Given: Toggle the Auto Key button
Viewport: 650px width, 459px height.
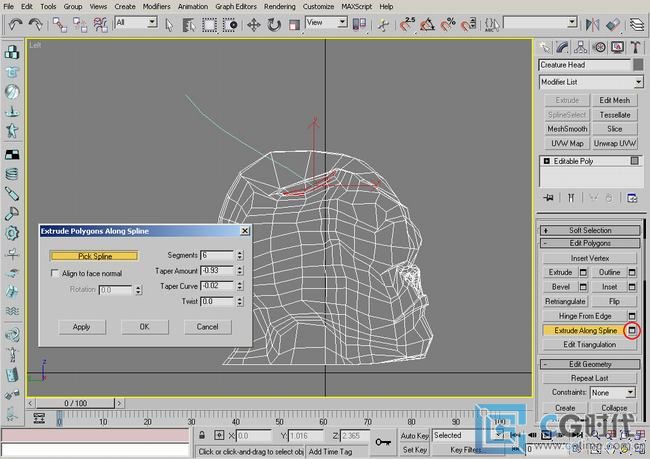Looking at the screenshot, I should (x=414, y=436).
